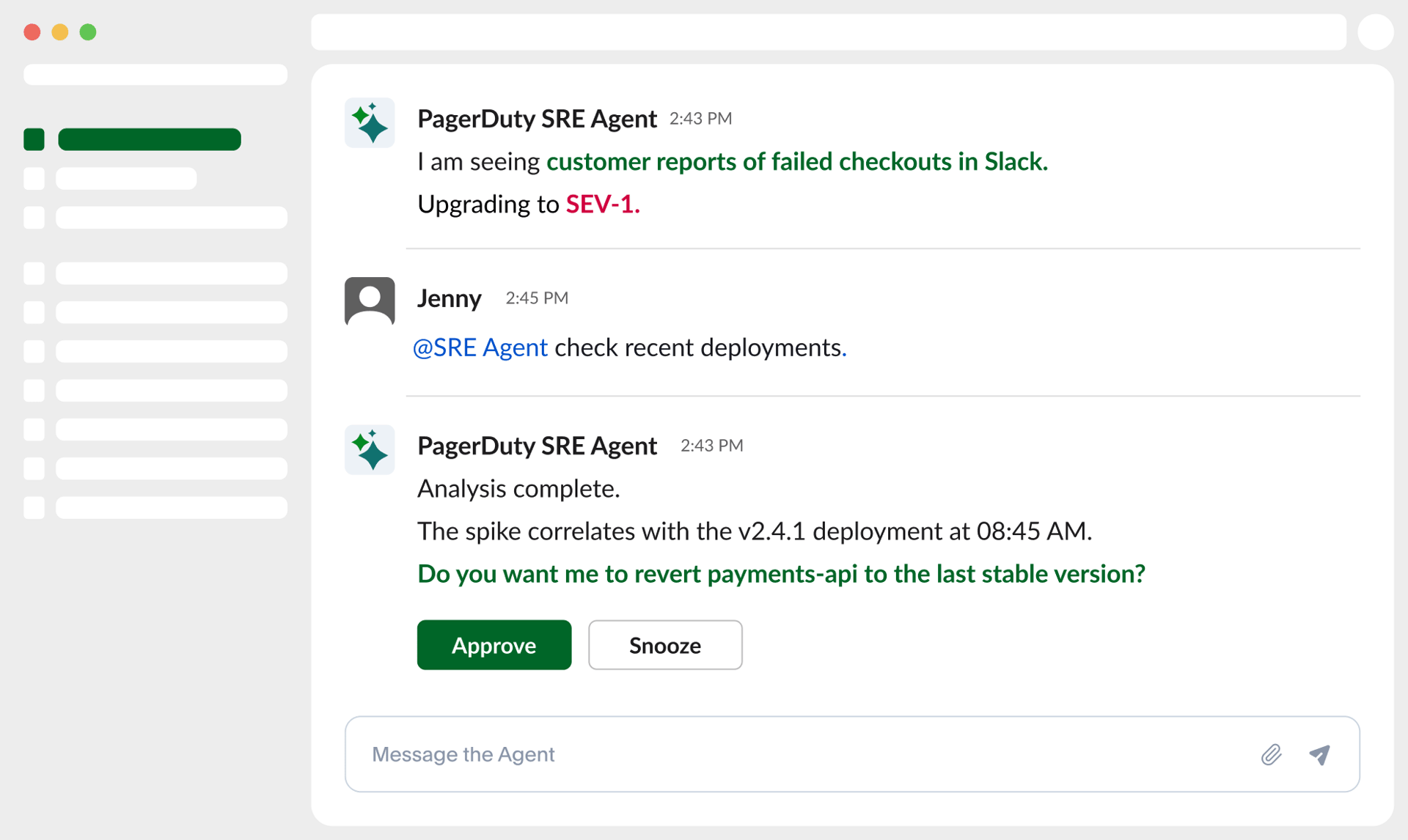Click the PagerDuty SRE Agent name label

click(x=537, y=118)
